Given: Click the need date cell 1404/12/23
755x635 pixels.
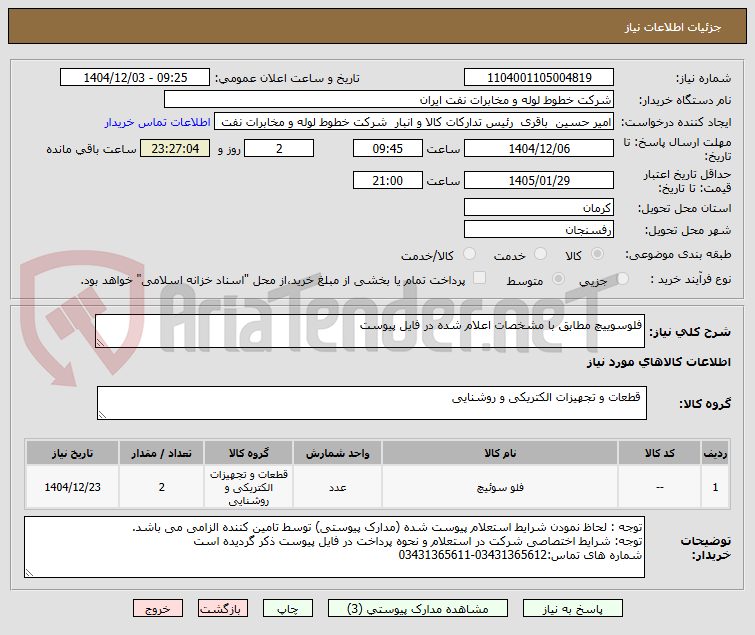Looking at the screenshot, I should pos(72,487).
